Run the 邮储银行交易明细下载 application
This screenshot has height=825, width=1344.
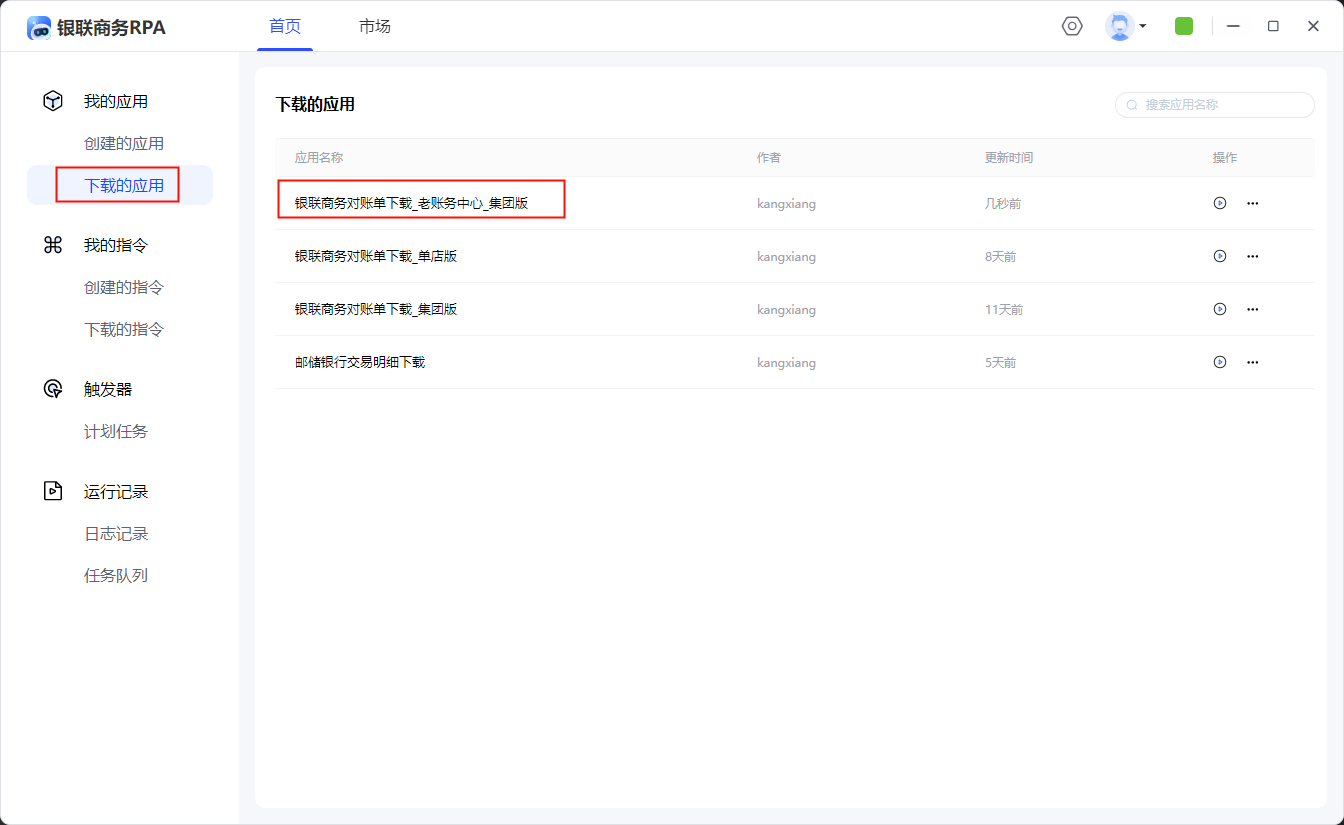[x=1219, y=362]
